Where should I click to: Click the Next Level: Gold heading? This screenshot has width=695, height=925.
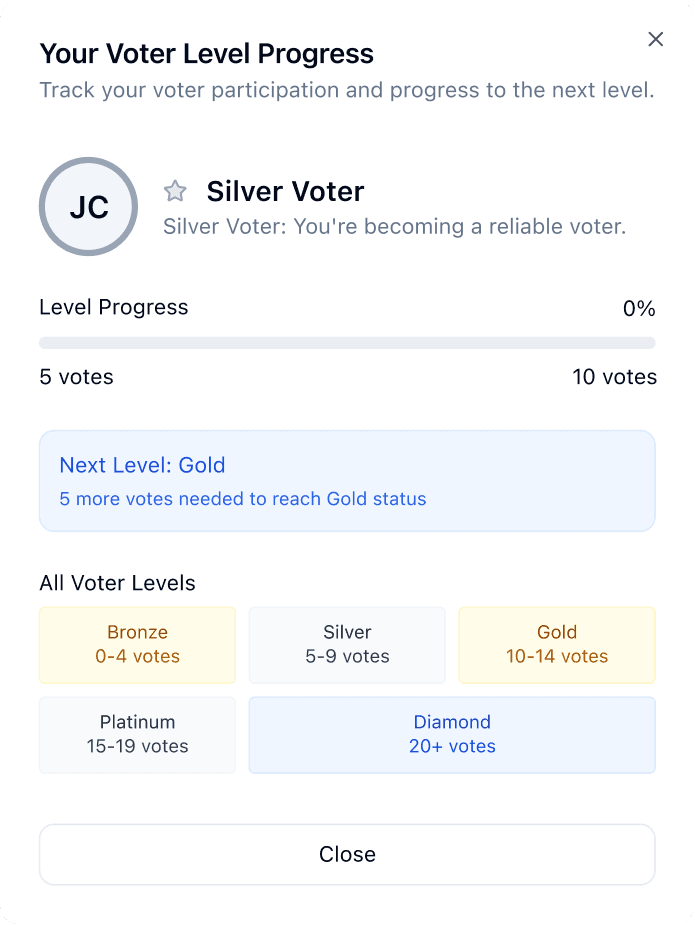pyautogui.click(x=142, y=465)
